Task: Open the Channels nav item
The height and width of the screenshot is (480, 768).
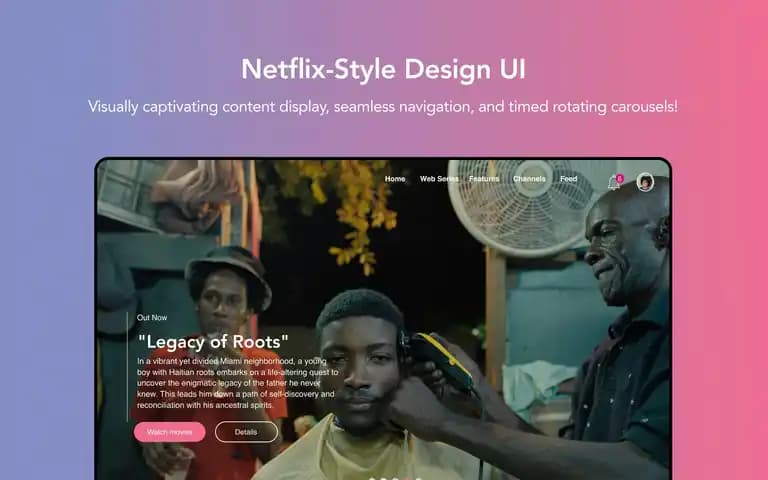Action: (x=529, y=179)
